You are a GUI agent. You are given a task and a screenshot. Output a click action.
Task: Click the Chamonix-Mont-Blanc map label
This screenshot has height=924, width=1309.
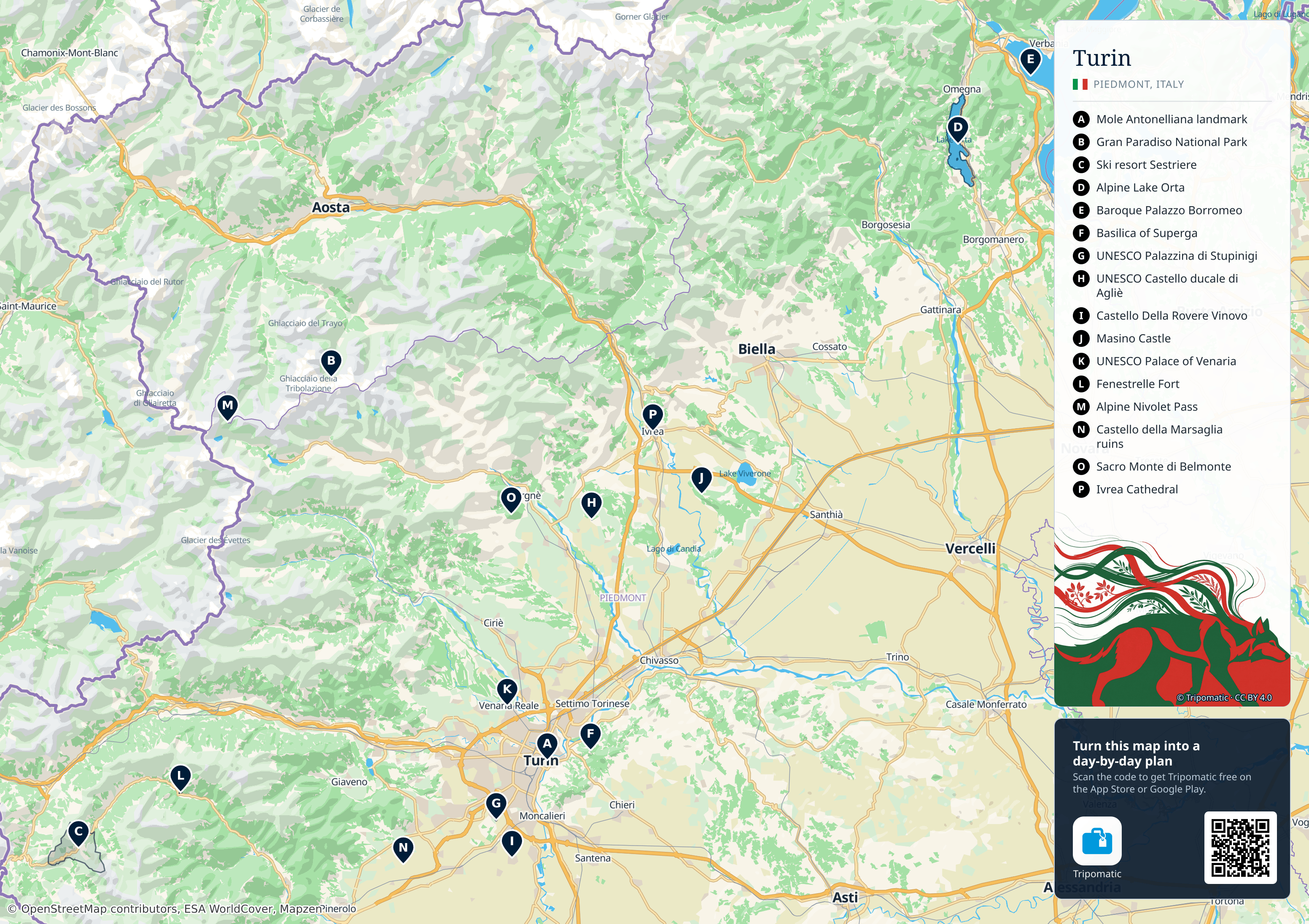(x=70, y=53)
